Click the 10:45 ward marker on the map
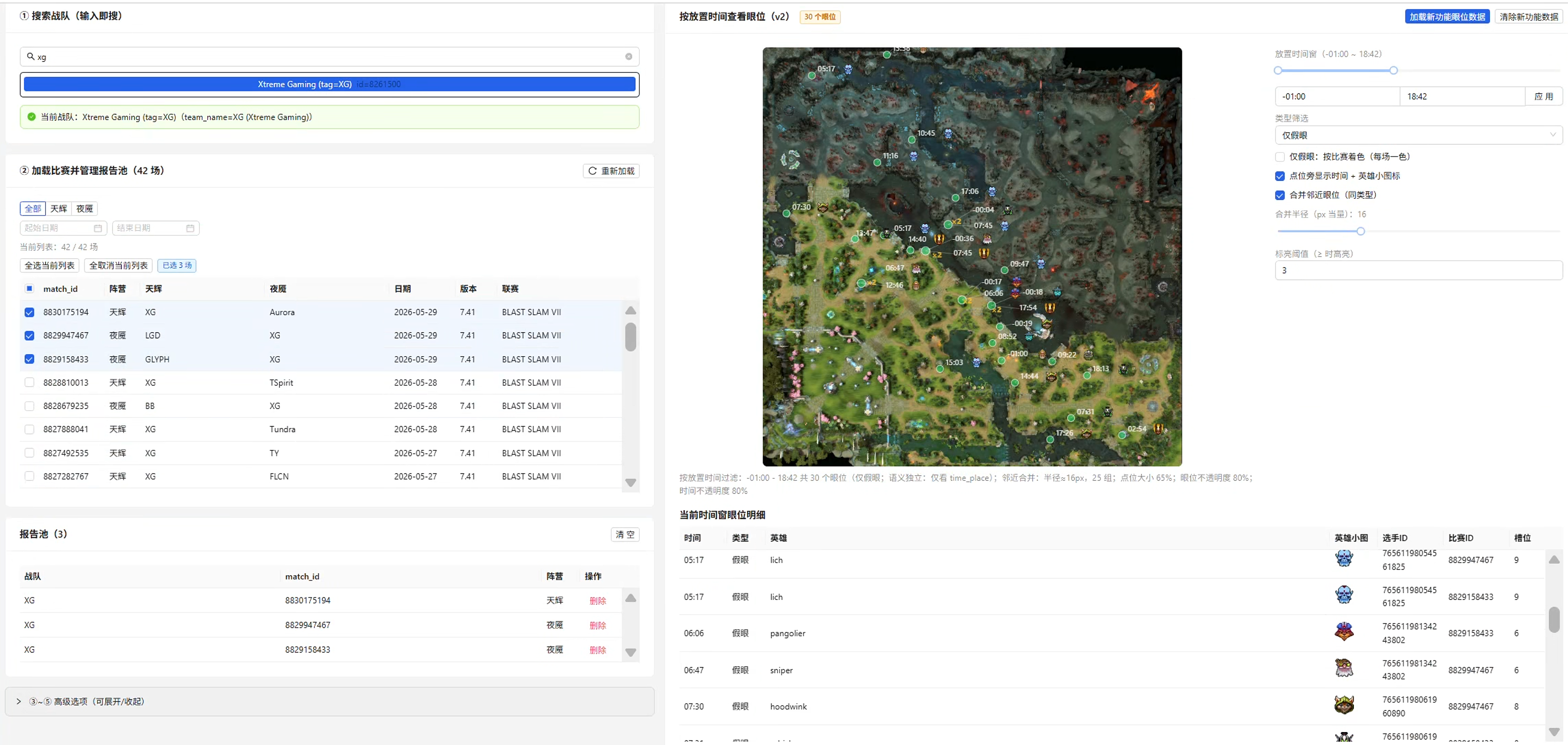This screenshot has height=745, width=1568. pos(911,140)
